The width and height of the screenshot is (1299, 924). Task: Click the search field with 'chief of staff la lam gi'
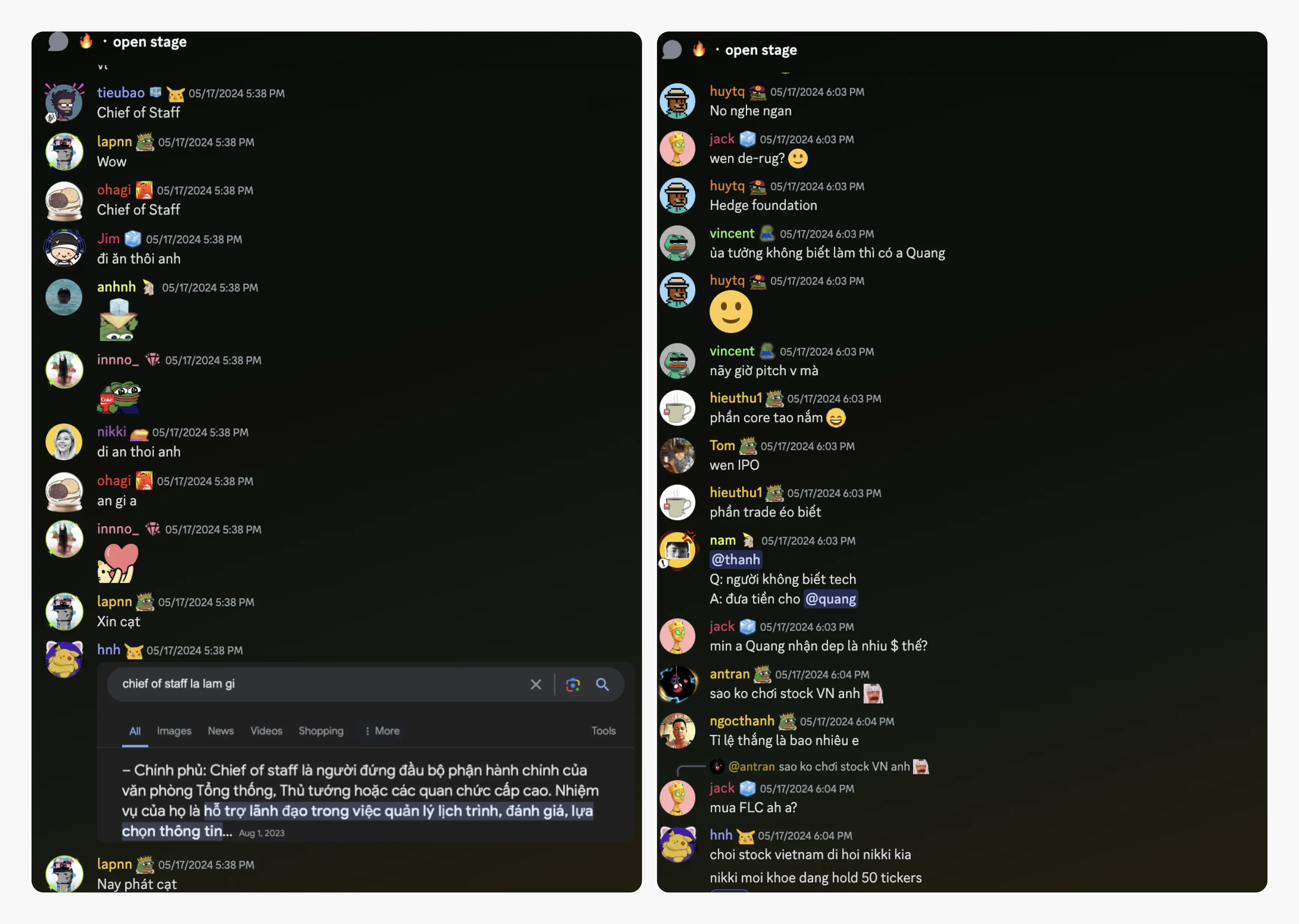click(x=319, y=685)
